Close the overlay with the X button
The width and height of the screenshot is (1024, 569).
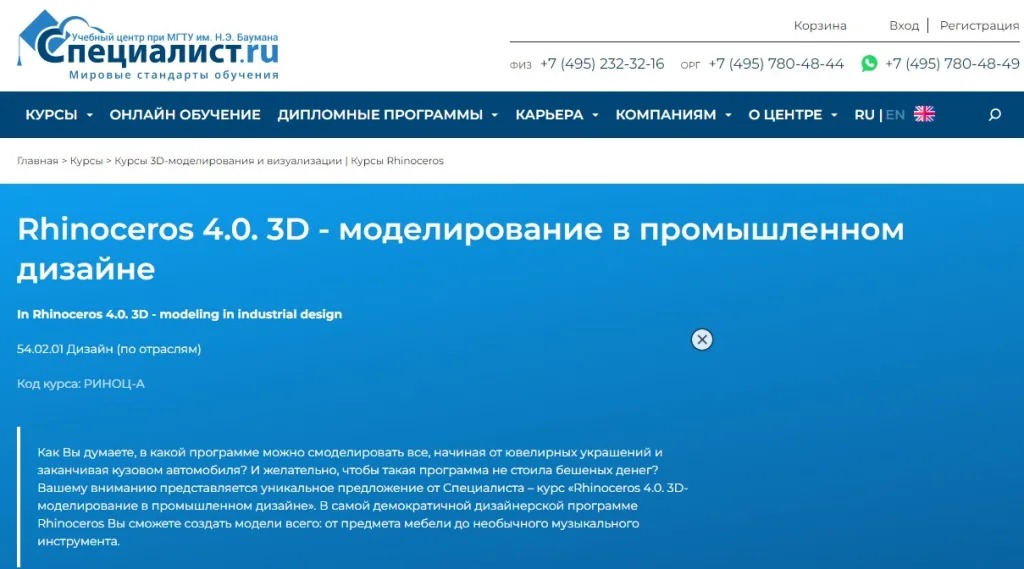click(x=702, y=340)
